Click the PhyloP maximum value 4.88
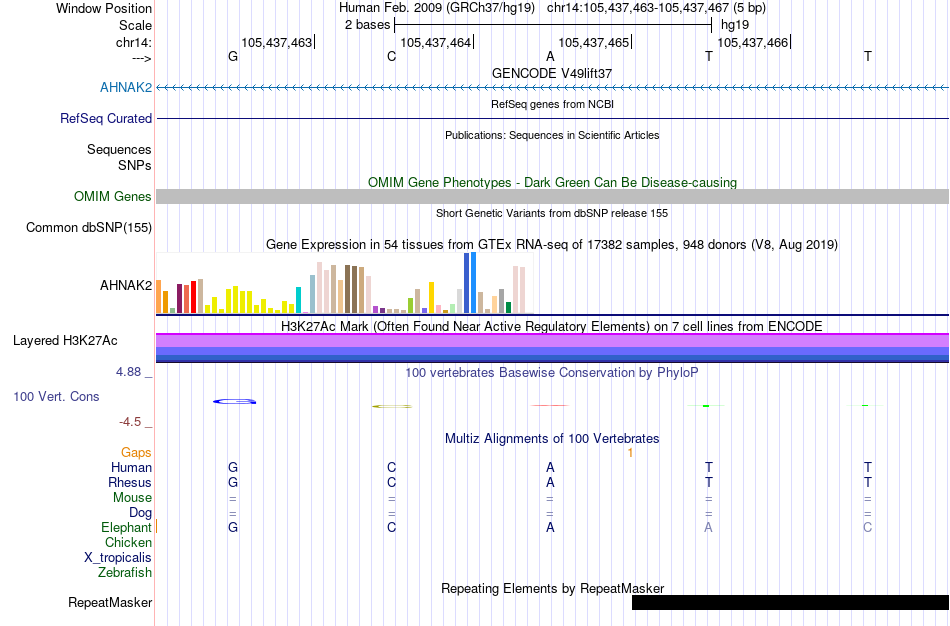 [x=128, y=372]
